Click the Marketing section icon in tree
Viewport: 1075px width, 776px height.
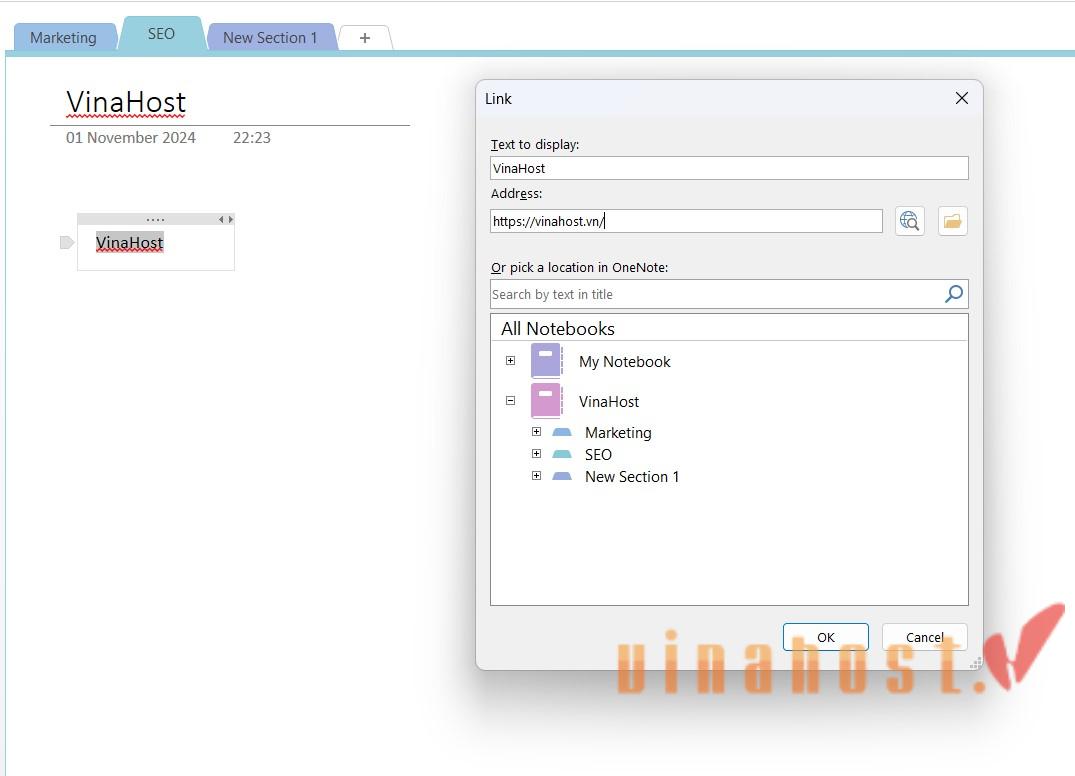[562, 432]
